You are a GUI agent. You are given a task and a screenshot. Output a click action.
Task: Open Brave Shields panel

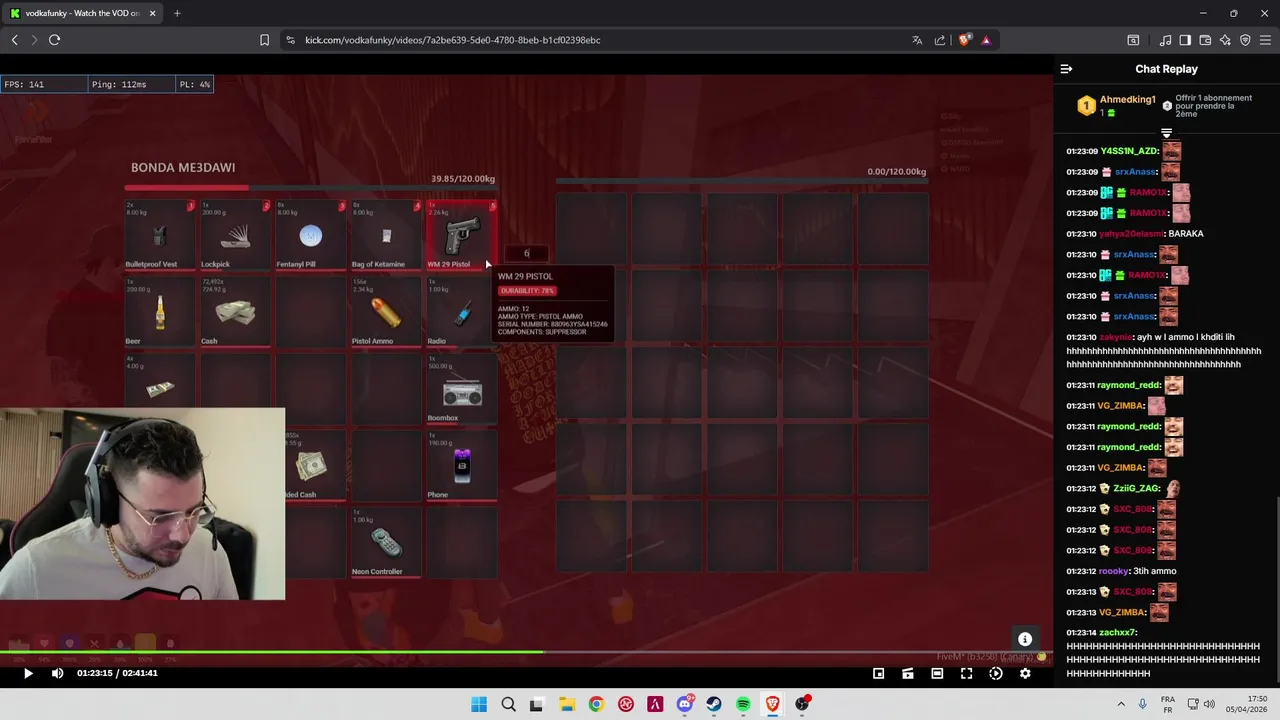965,40
